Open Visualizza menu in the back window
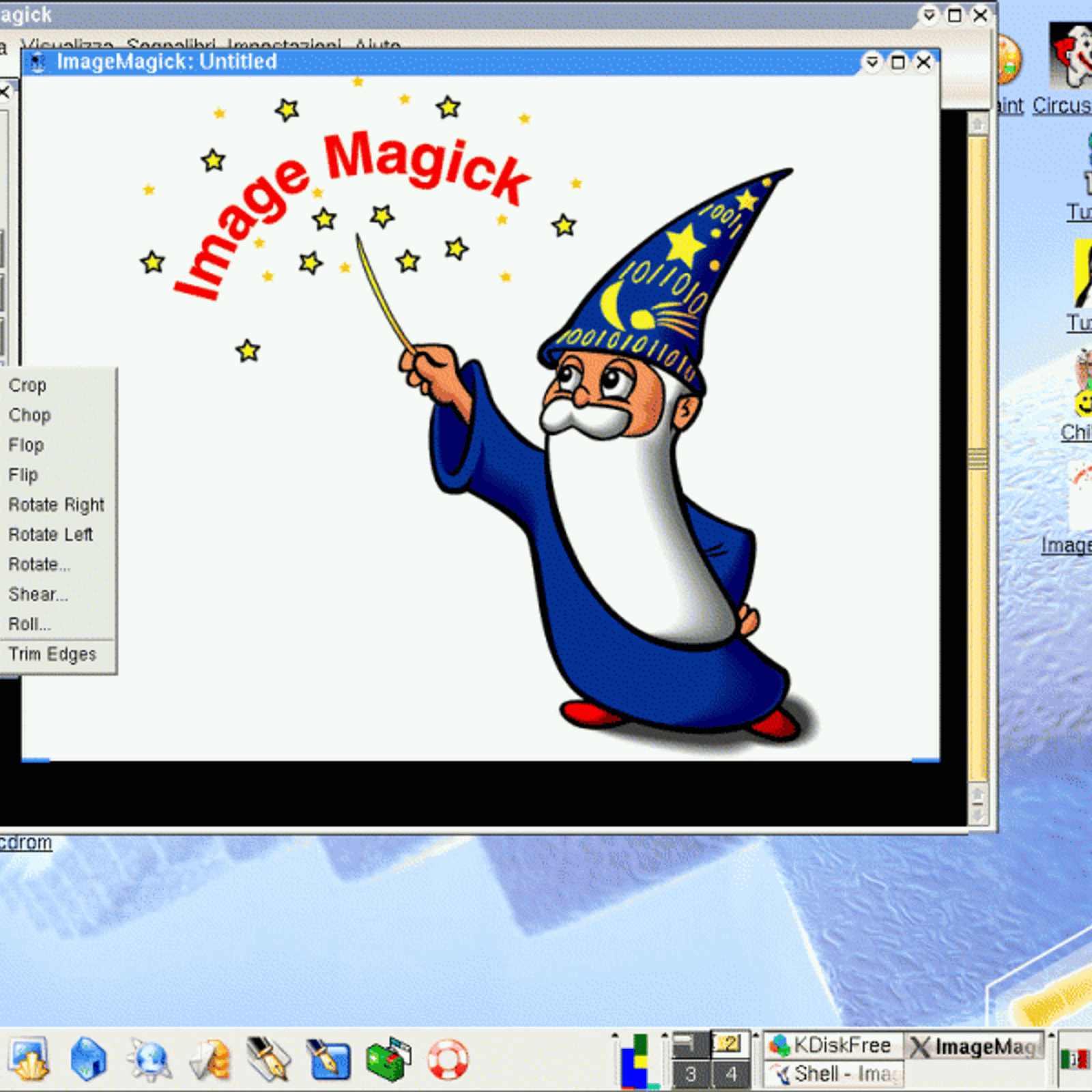Viewport: 1092px width, 1092px height. (x=67, y=45)
